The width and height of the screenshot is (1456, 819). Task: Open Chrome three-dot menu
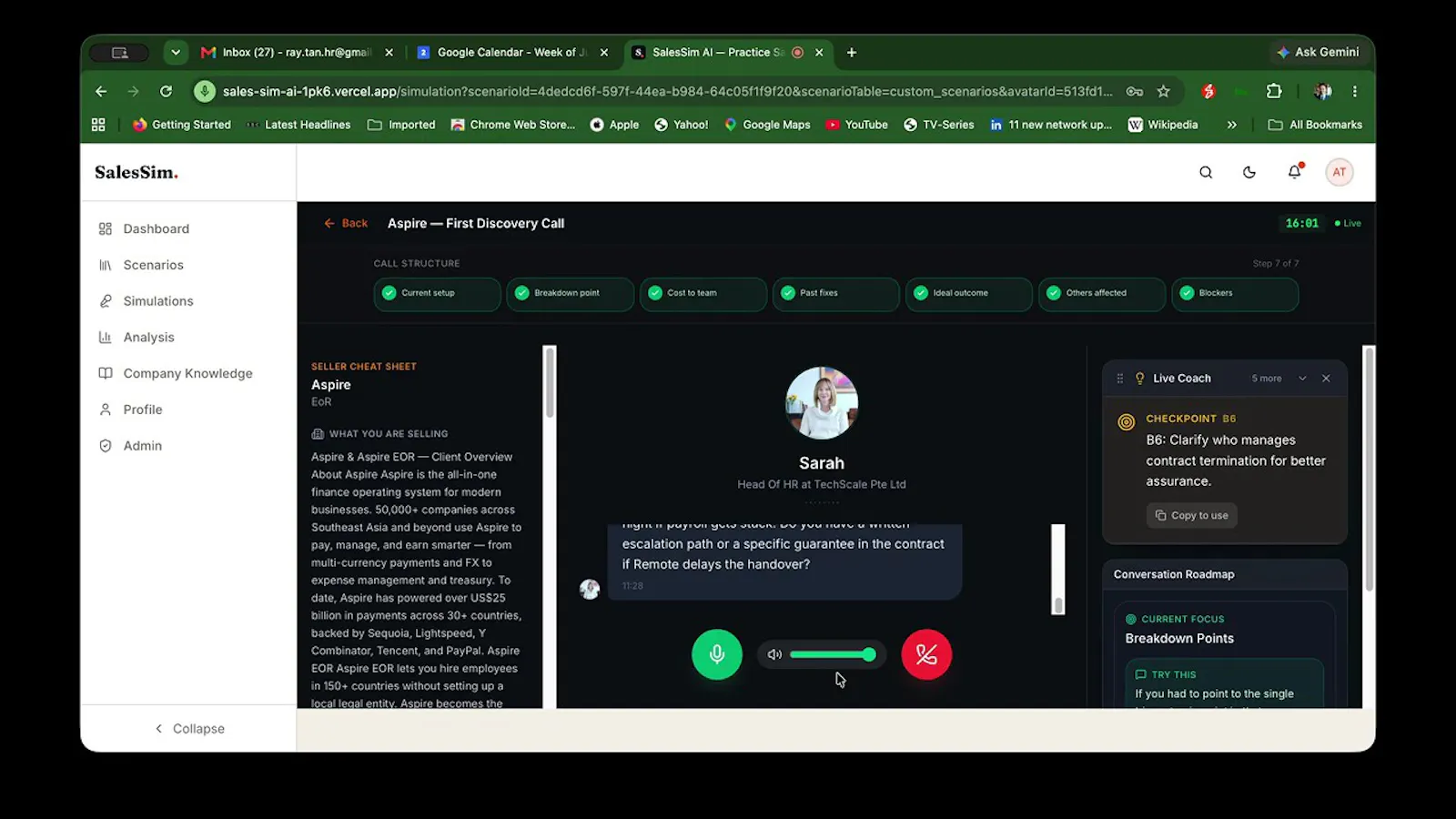(1355, 91)
